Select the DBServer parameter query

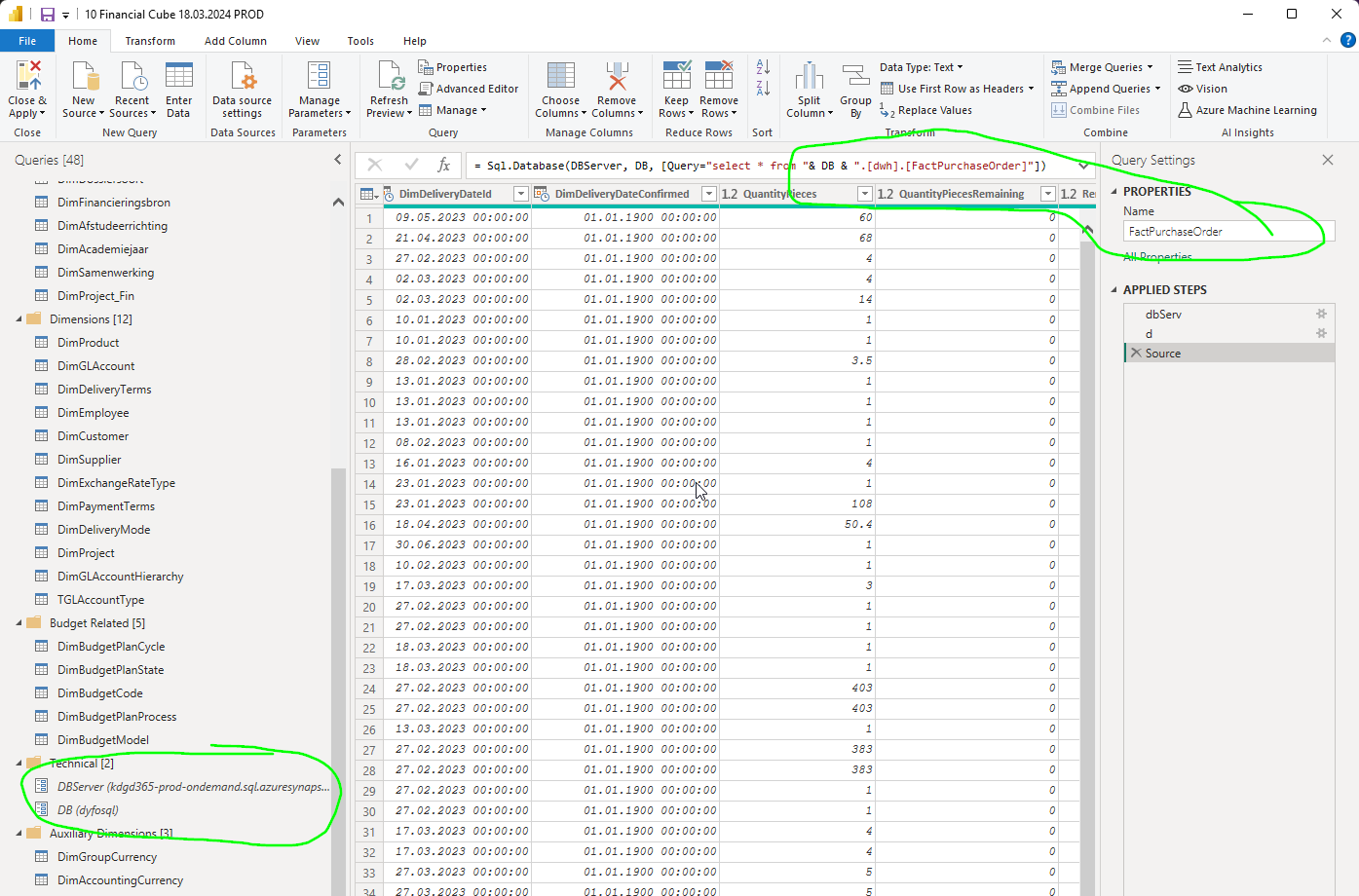[193, 787]
